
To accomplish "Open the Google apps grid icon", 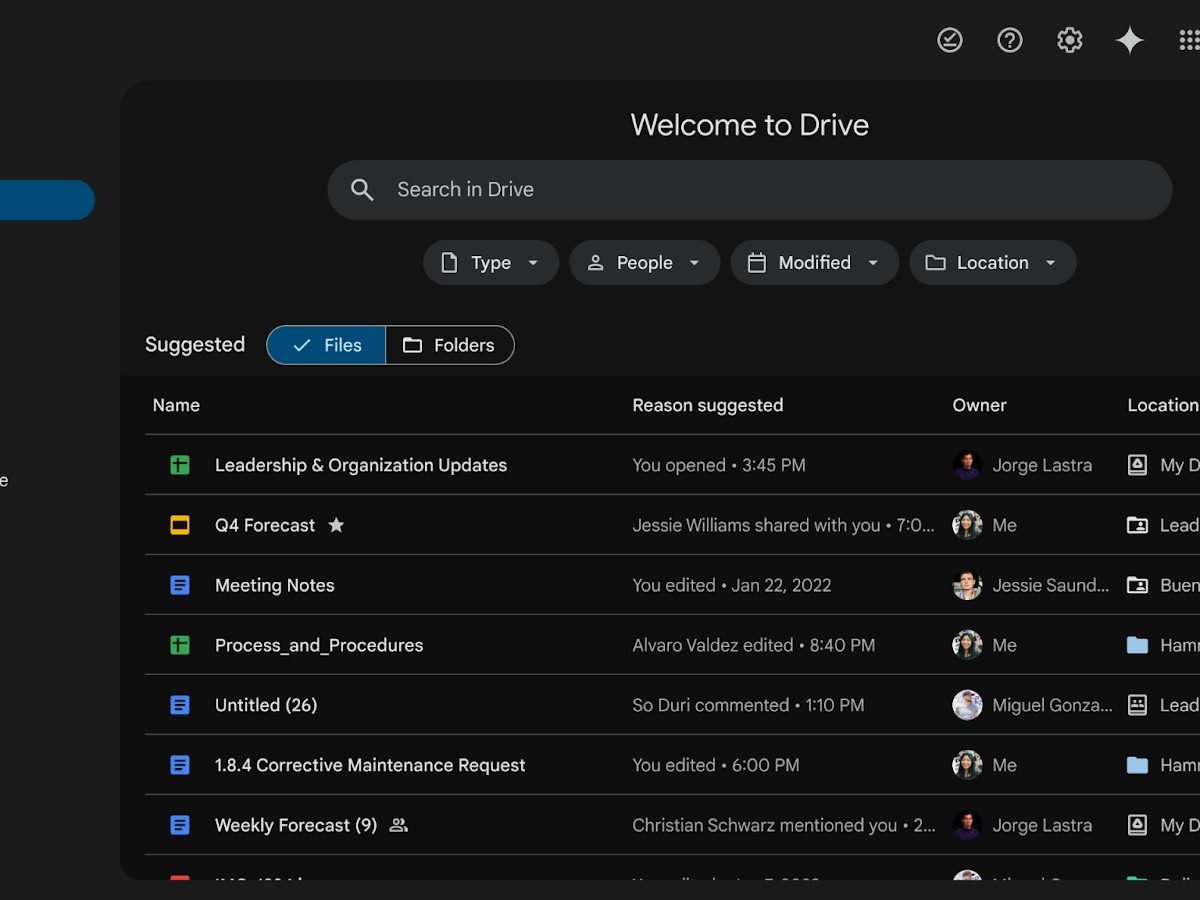I will coord(1188,40).
